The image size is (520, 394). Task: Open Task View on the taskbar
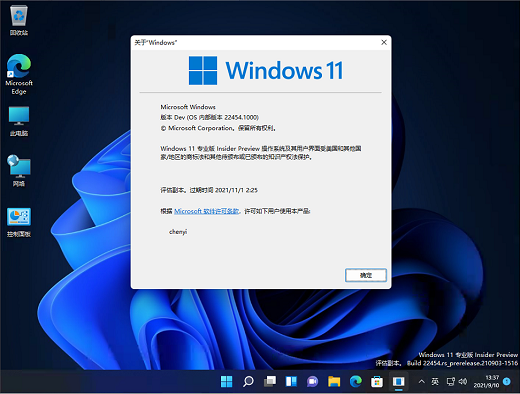(x=270, y=381)
